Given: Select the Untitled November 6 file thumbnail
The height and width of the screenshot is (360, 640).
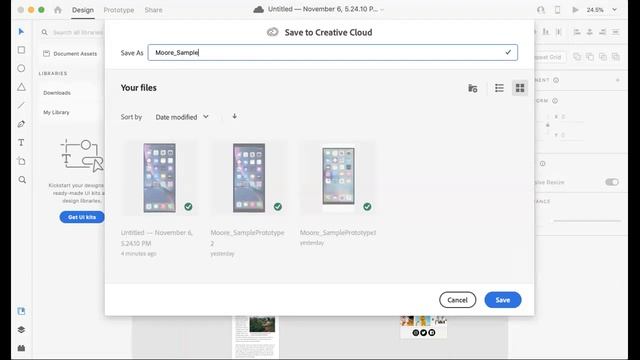Looking at the screenshot, I should click(x=160, y=178).
